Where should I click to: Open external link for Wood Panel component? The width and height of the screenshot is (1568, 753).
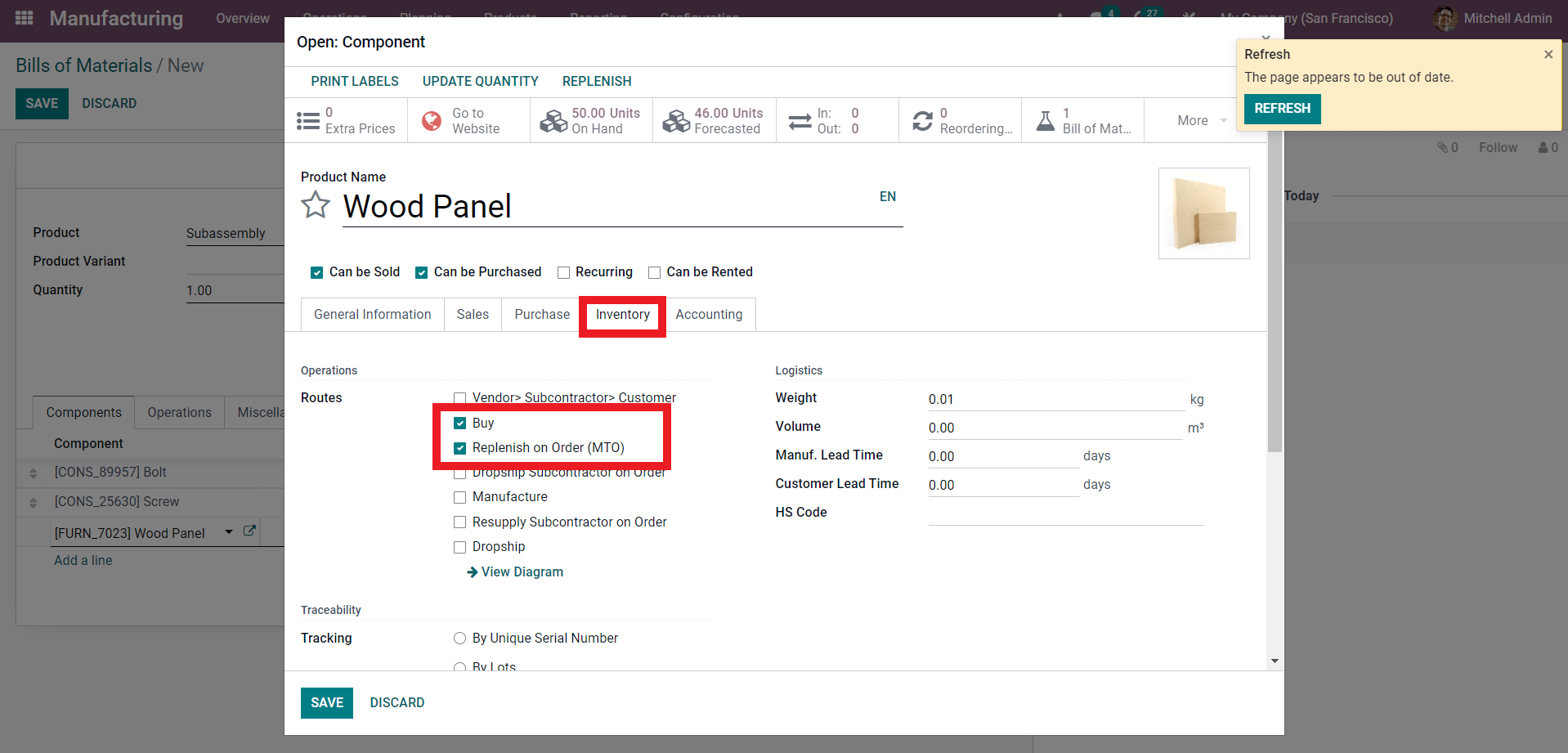[249, 531]
